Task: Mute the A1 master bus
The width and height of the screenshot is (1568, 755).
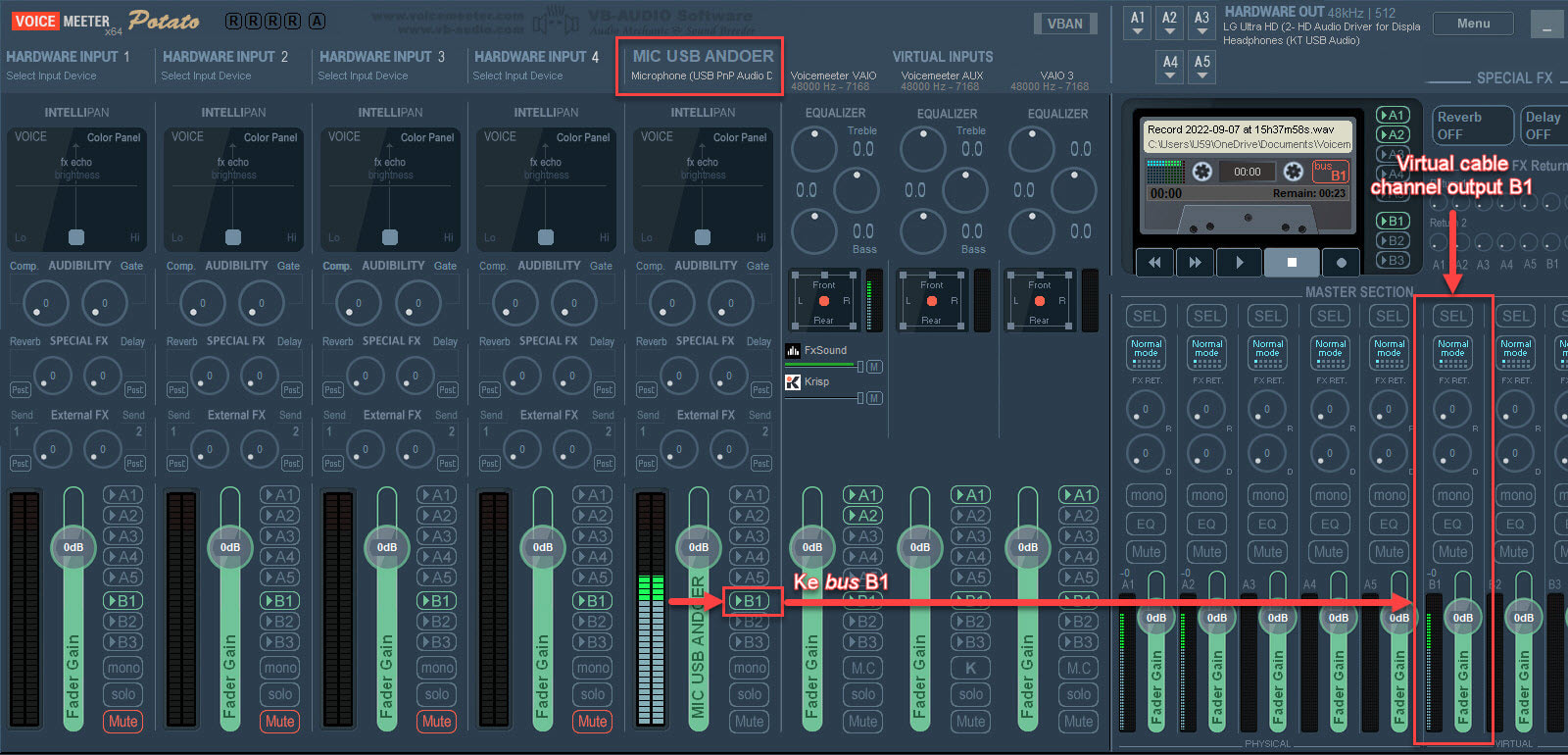Action: [x=1147, y=551]
